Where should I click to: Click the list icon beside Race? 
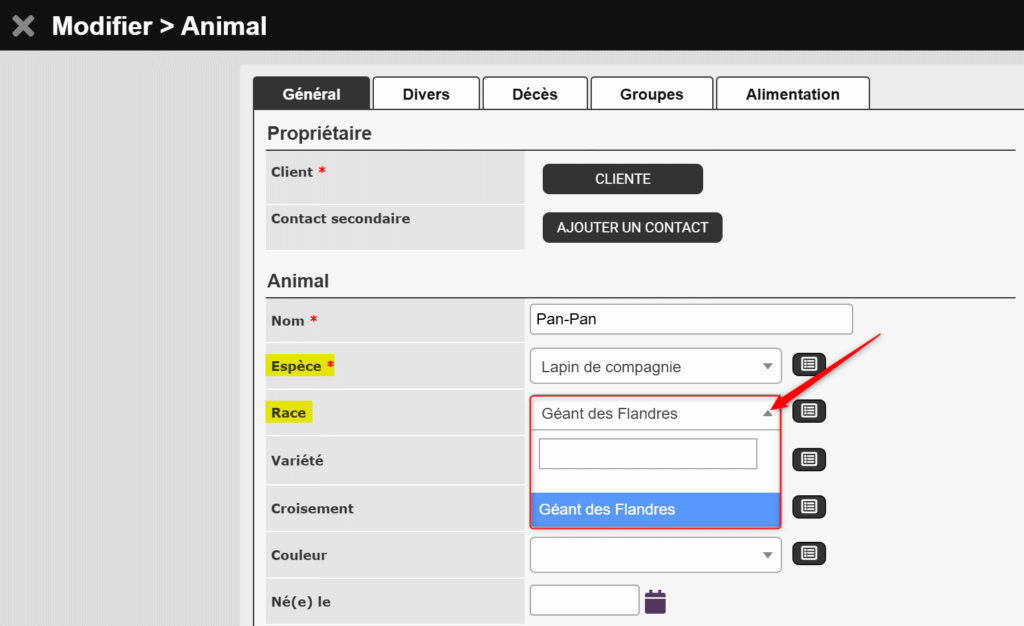(809, 411)
